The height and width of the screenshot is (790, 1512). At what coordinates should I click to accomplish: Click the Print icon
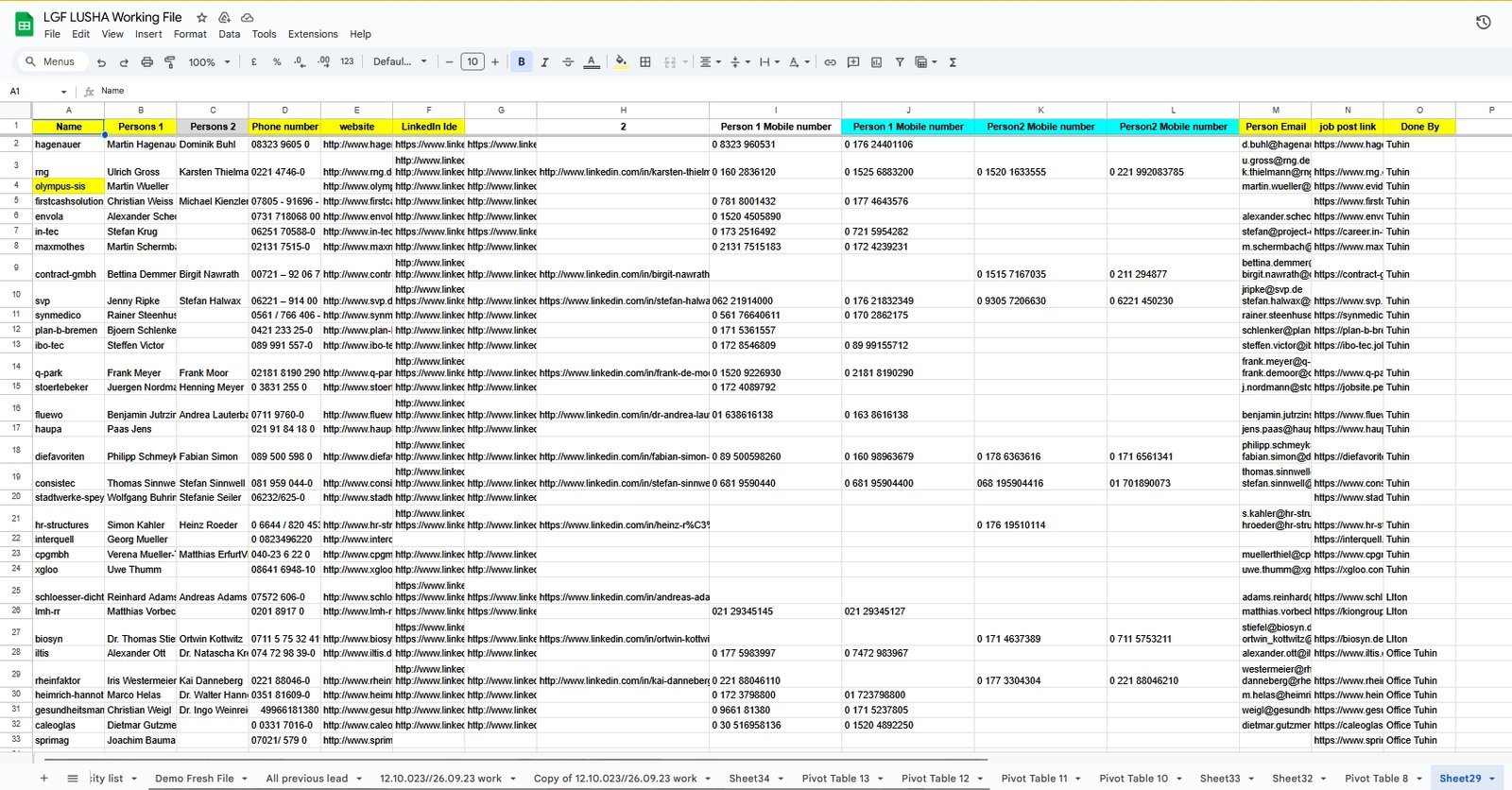pyautogui.click(x=146, y=62)
